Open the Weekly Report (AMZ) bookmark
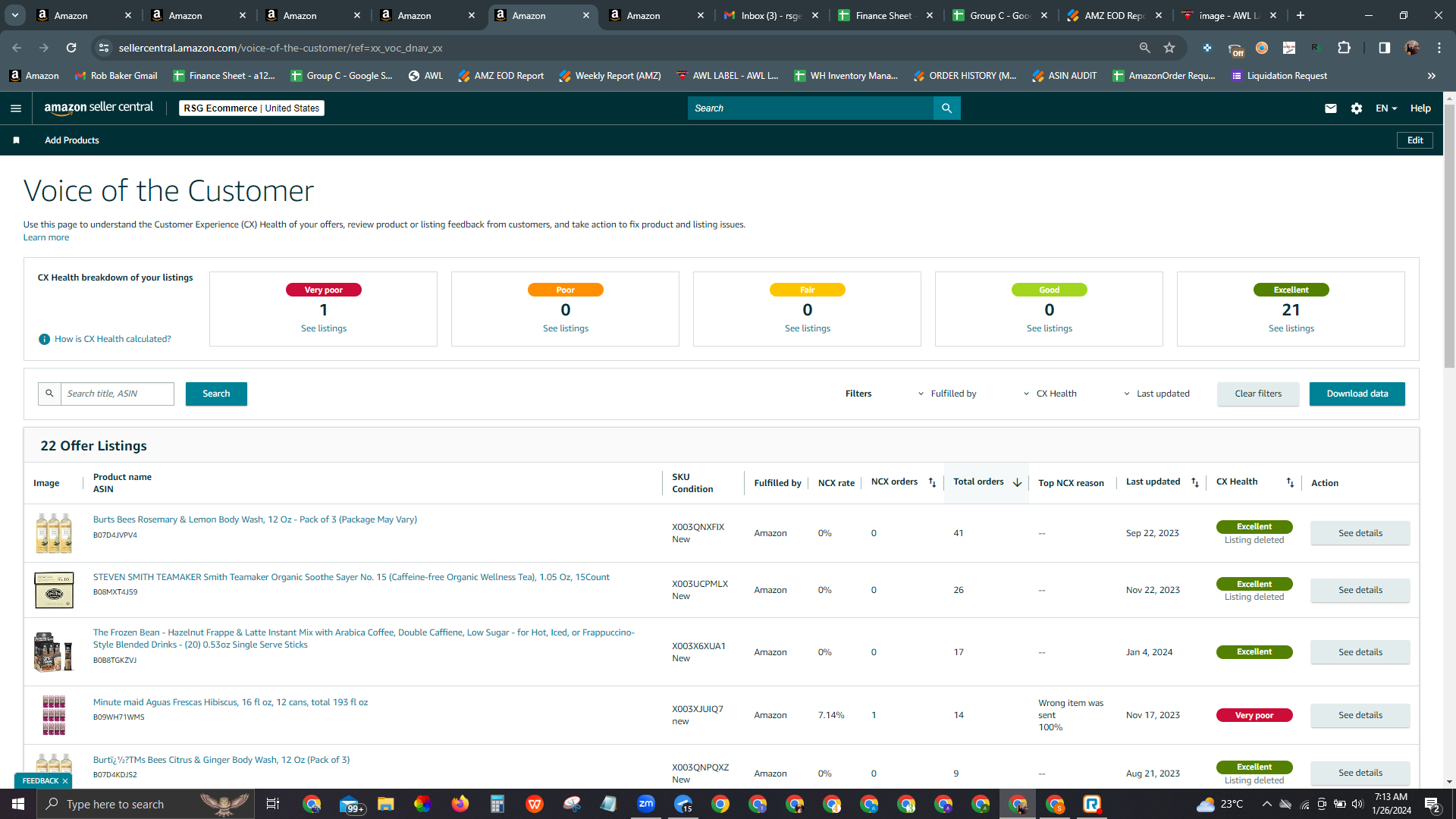The width and height of the screenshot is (1456, 819). 610,76
